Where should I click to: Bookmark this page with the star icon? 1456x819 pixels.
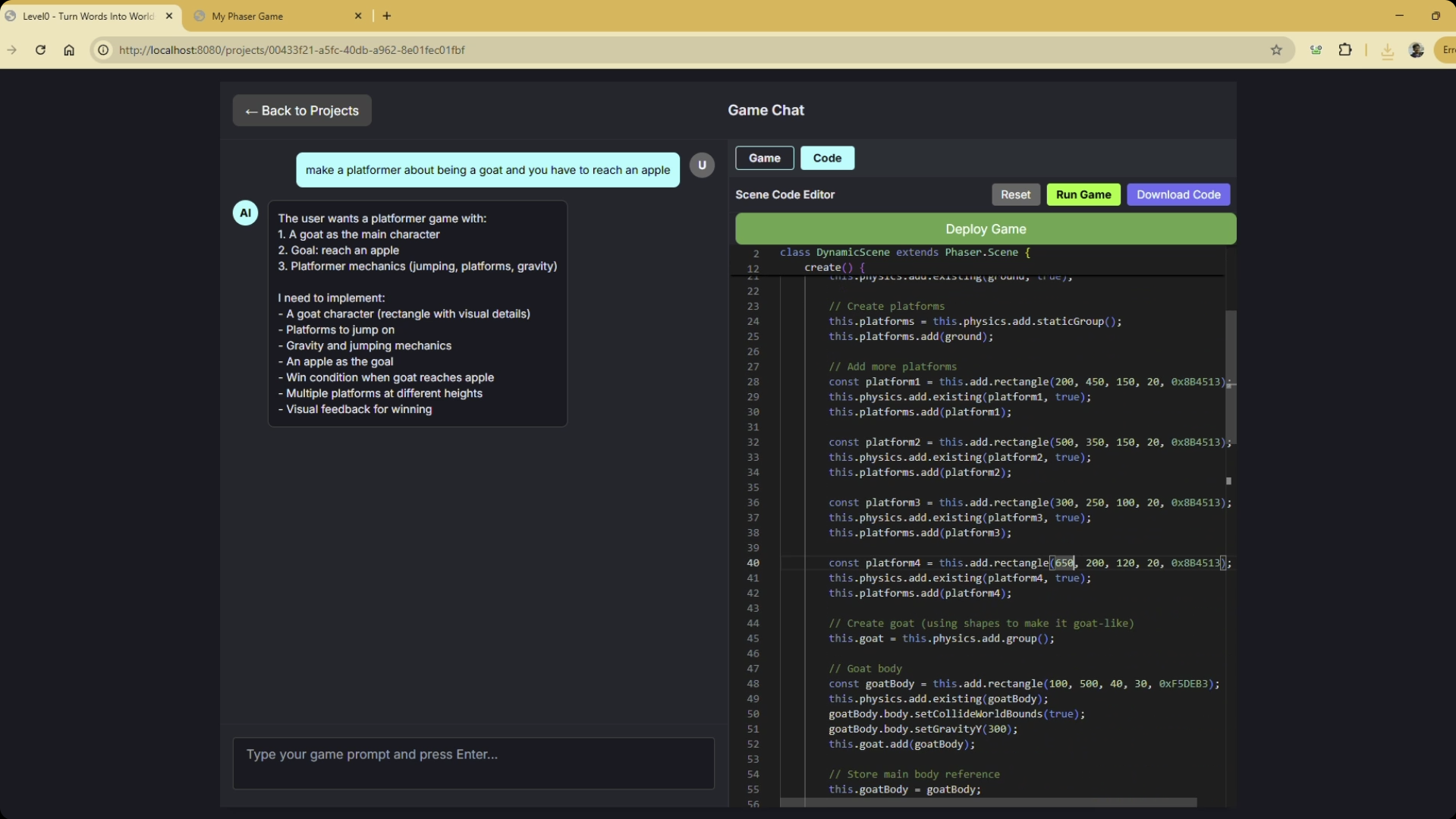[x=1276, y=50]
